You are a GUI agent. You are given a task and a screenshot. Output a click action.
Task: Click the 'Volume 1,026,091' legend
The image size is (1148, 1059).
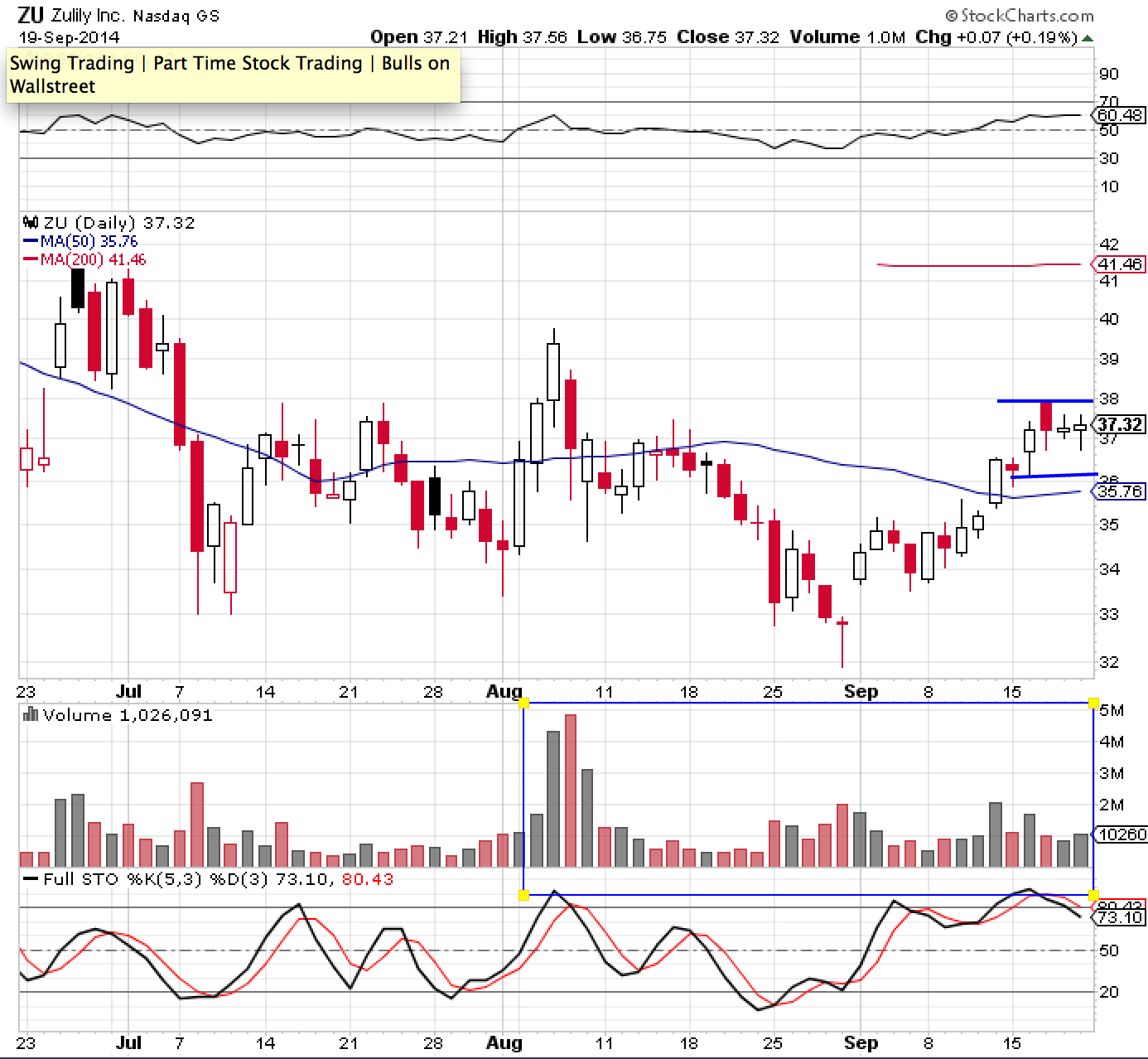click(x=128, y=715)
